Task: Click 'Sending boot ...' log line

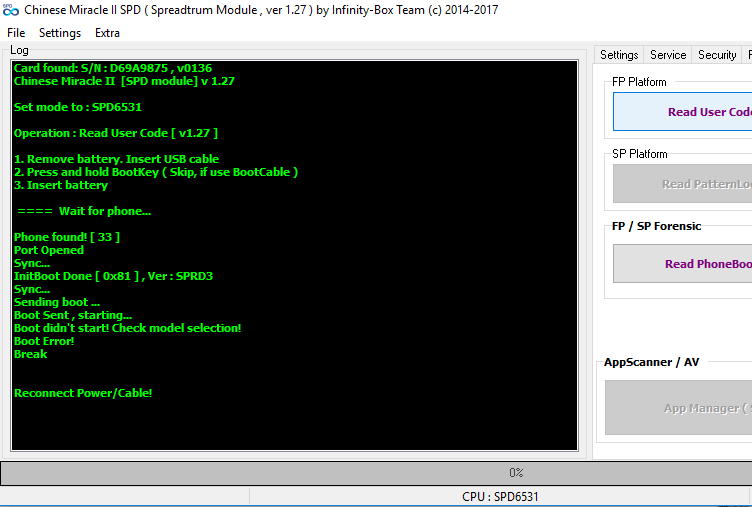Action: 57,302
